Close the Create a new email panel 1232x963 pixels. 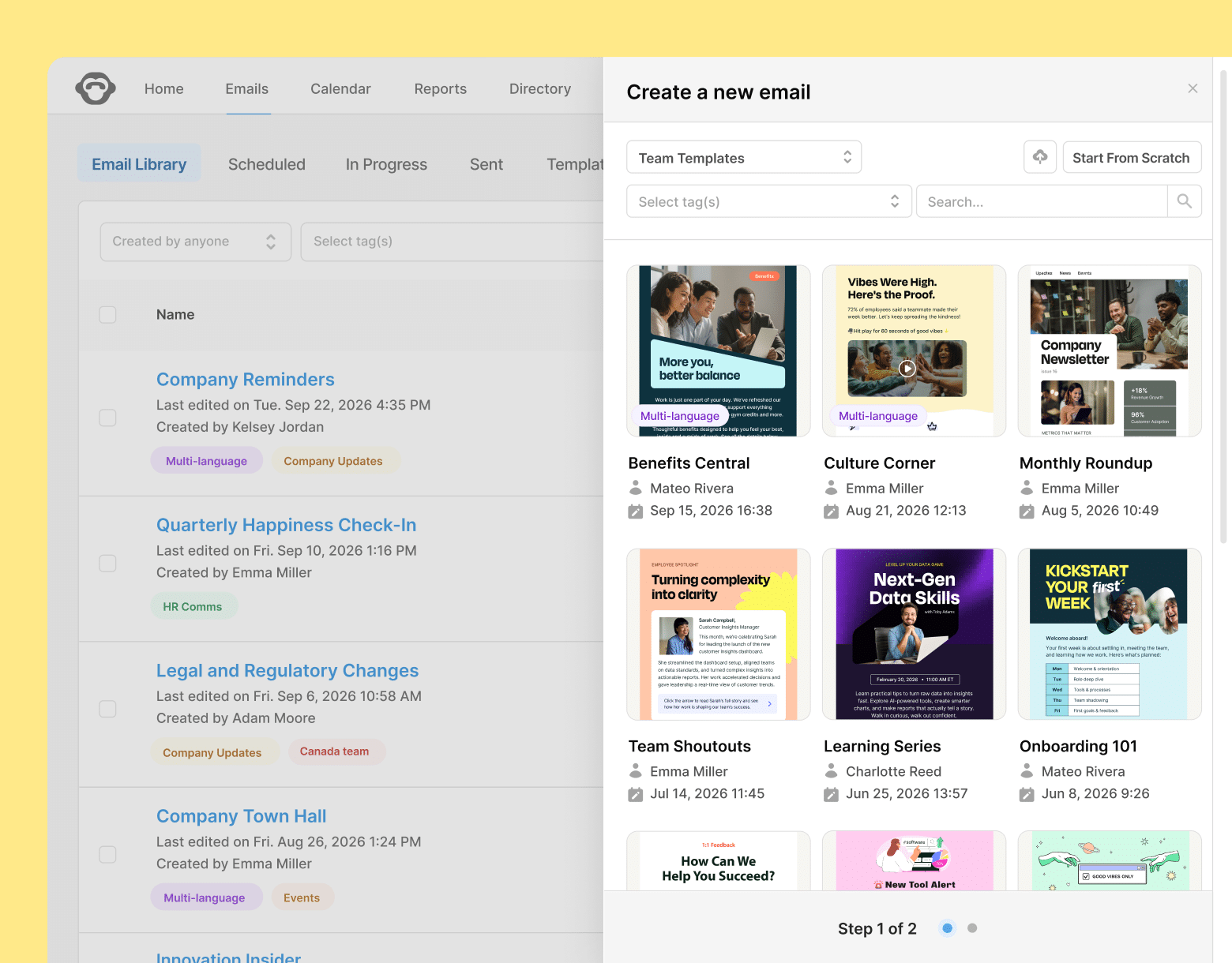click(x=1193, y=88)
